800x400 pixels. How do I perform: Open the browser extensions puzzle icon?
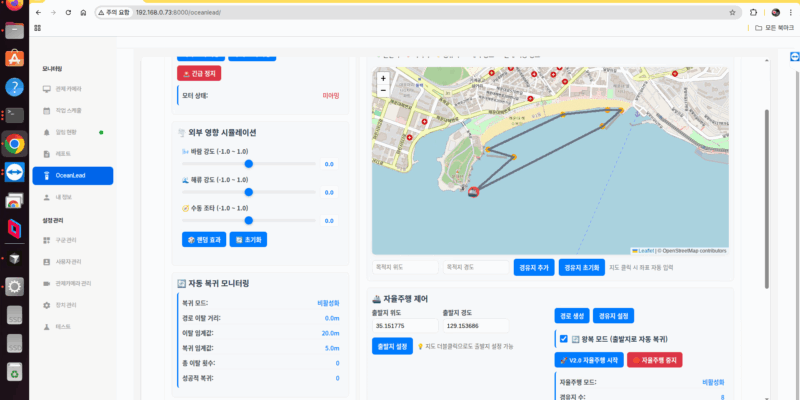point(751,13)
